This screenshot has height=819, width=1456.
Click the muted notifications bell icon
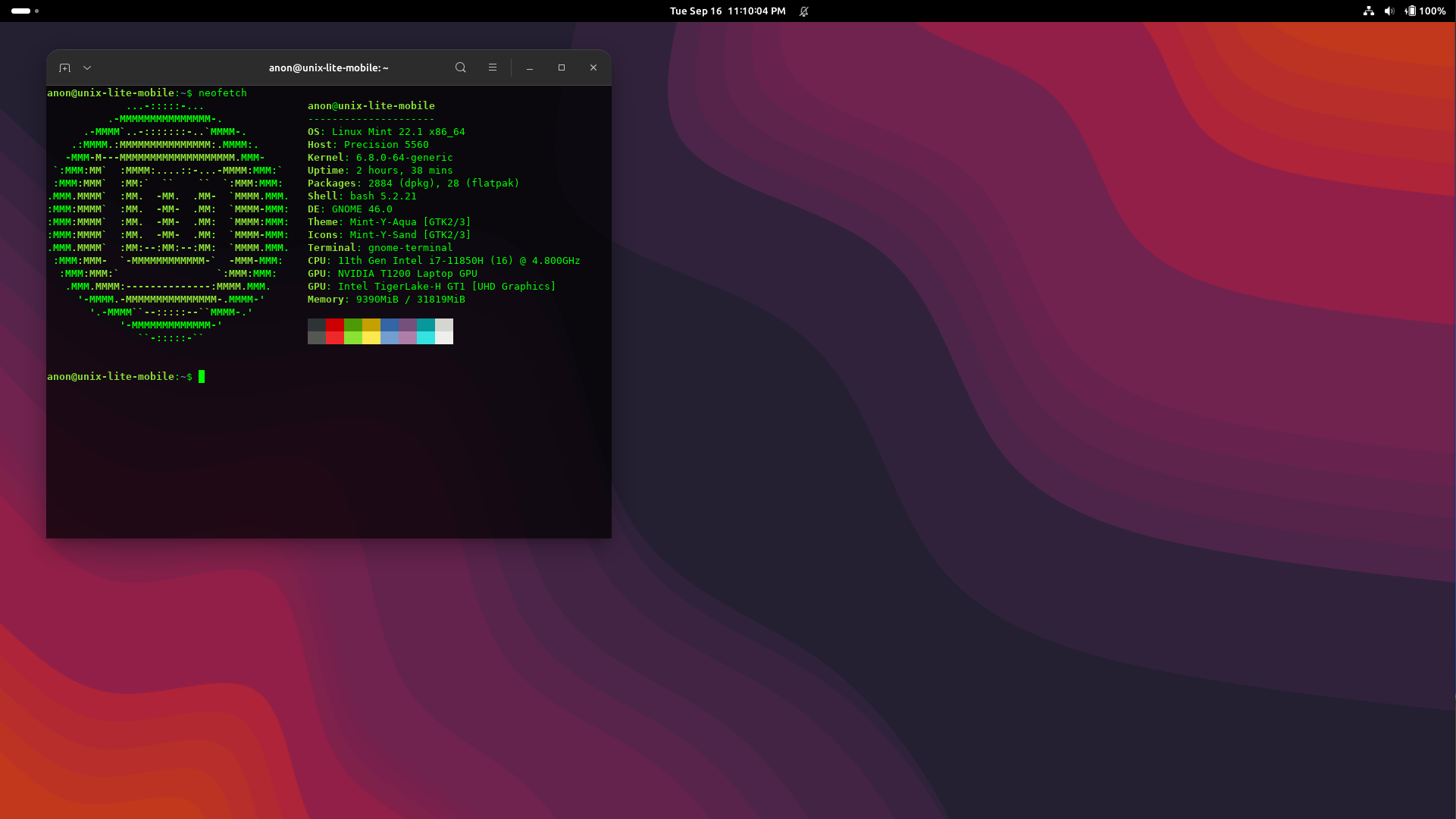[x=804, y=11]
